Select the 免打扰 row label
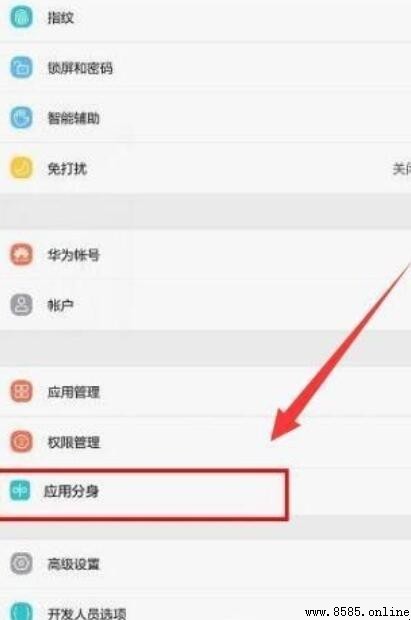Viewport: 411px width, 620px height. [67, 168]
